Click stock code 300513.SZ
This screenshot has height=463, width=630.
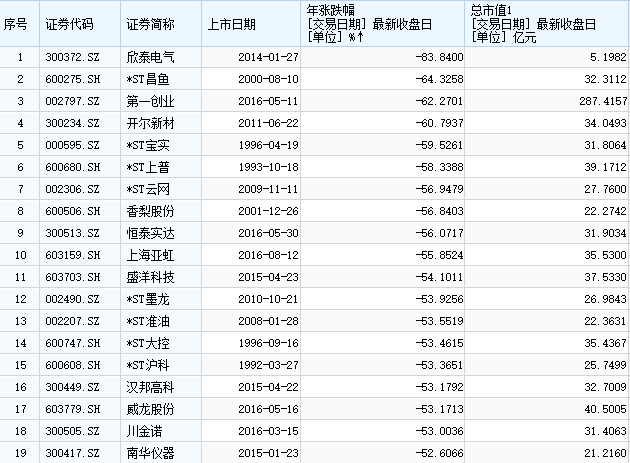pyautogui.click(x=72, y=234)
